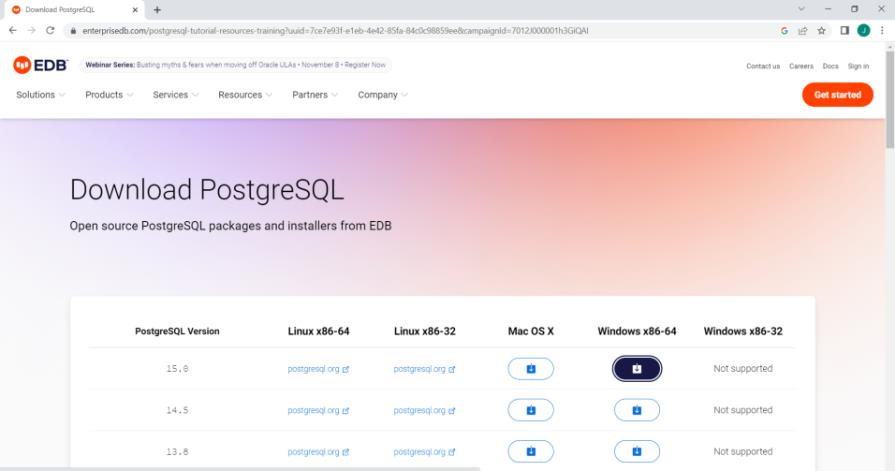Viewport: 895px width, 471px height.
Task: Open postgresql.org link for 15.0 Linux x86-64
Action: point(318,369)
